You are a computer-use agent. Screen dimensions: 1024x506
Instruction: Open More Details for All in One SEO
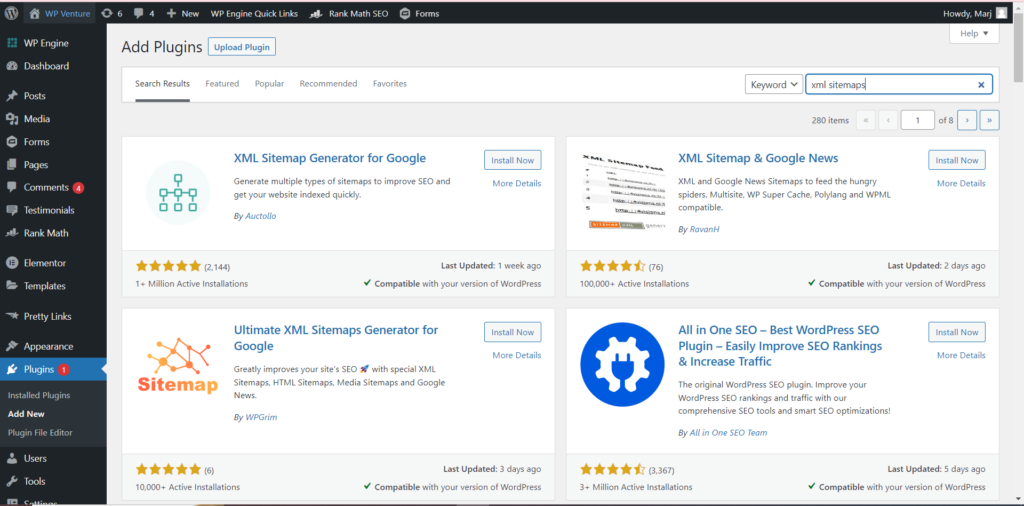tap(961, 355)
